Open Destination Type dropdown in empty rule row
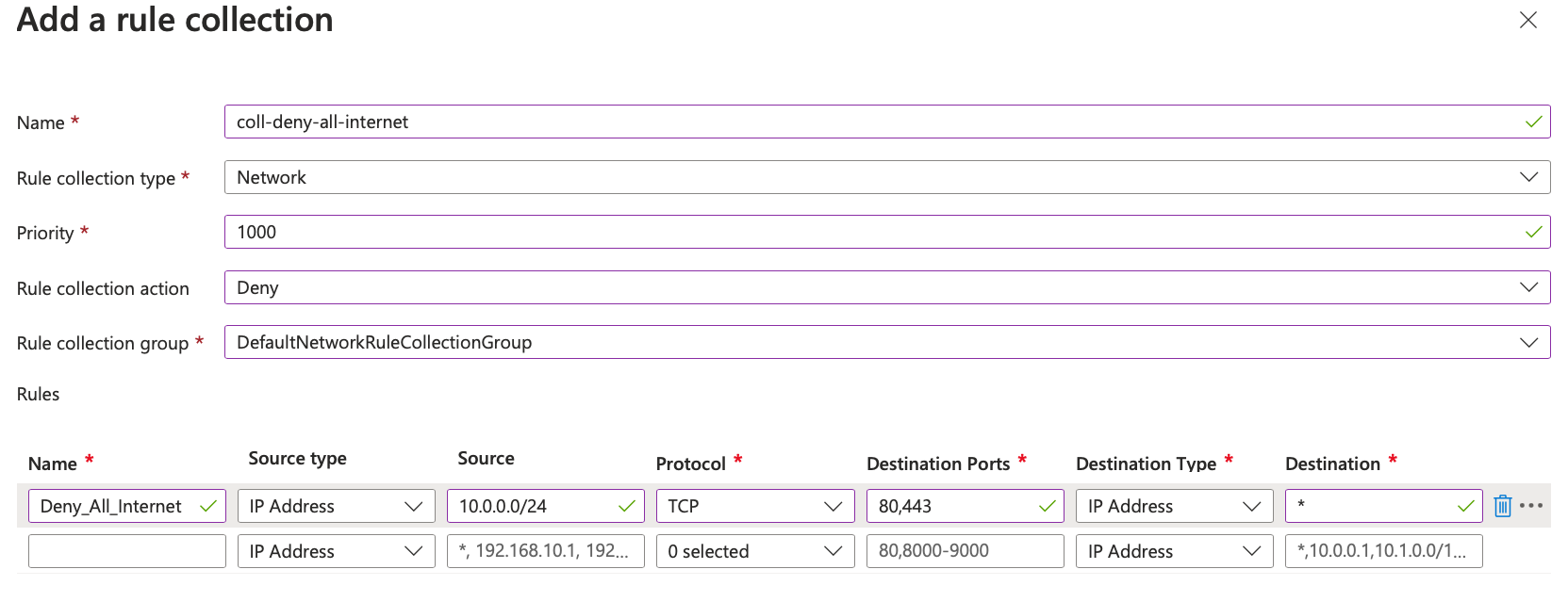Viewport: 1568px width, 602px height. pos(1173,551)
